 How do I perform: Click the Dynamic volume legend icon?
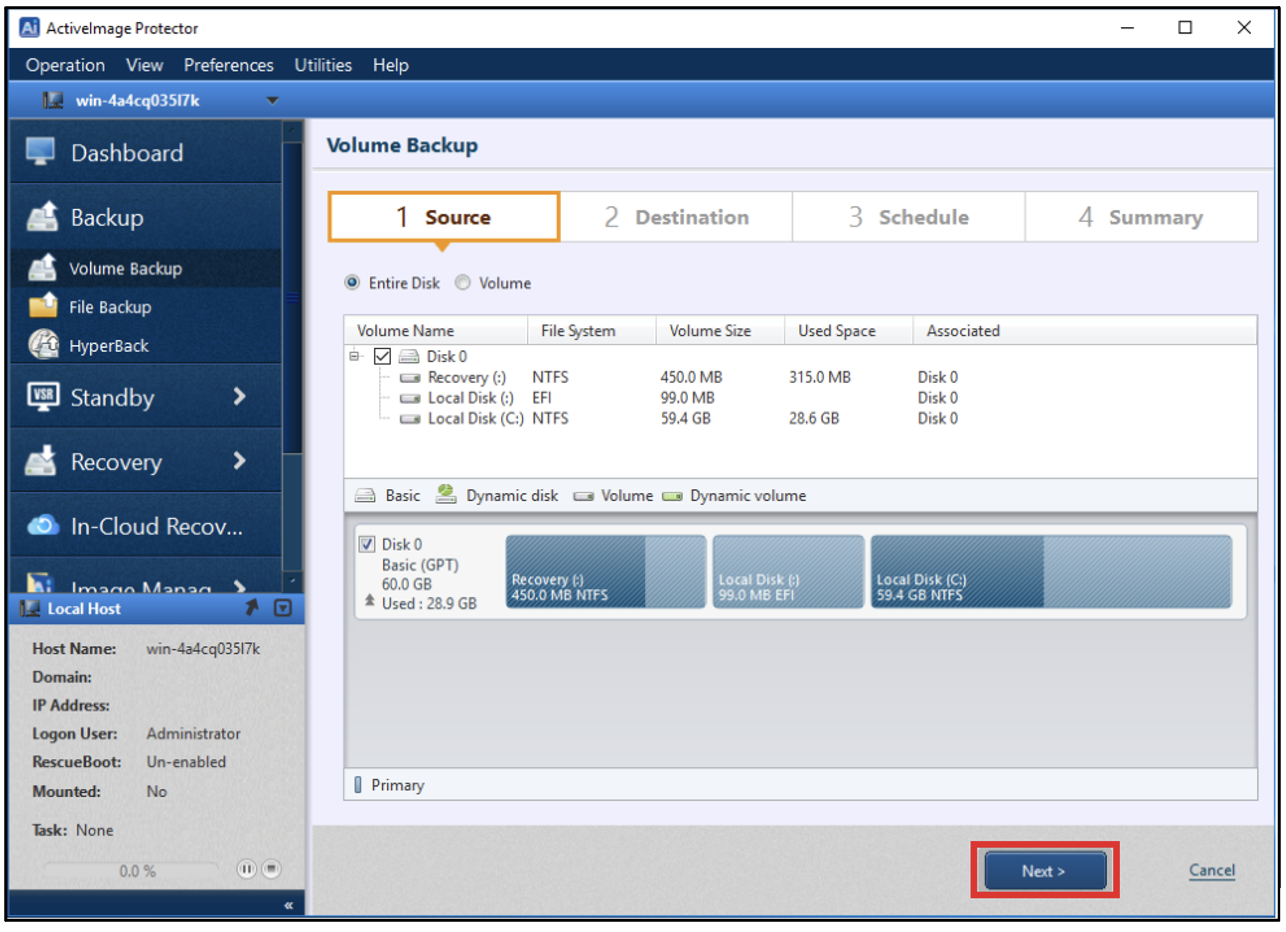click(x=672, y=496)
